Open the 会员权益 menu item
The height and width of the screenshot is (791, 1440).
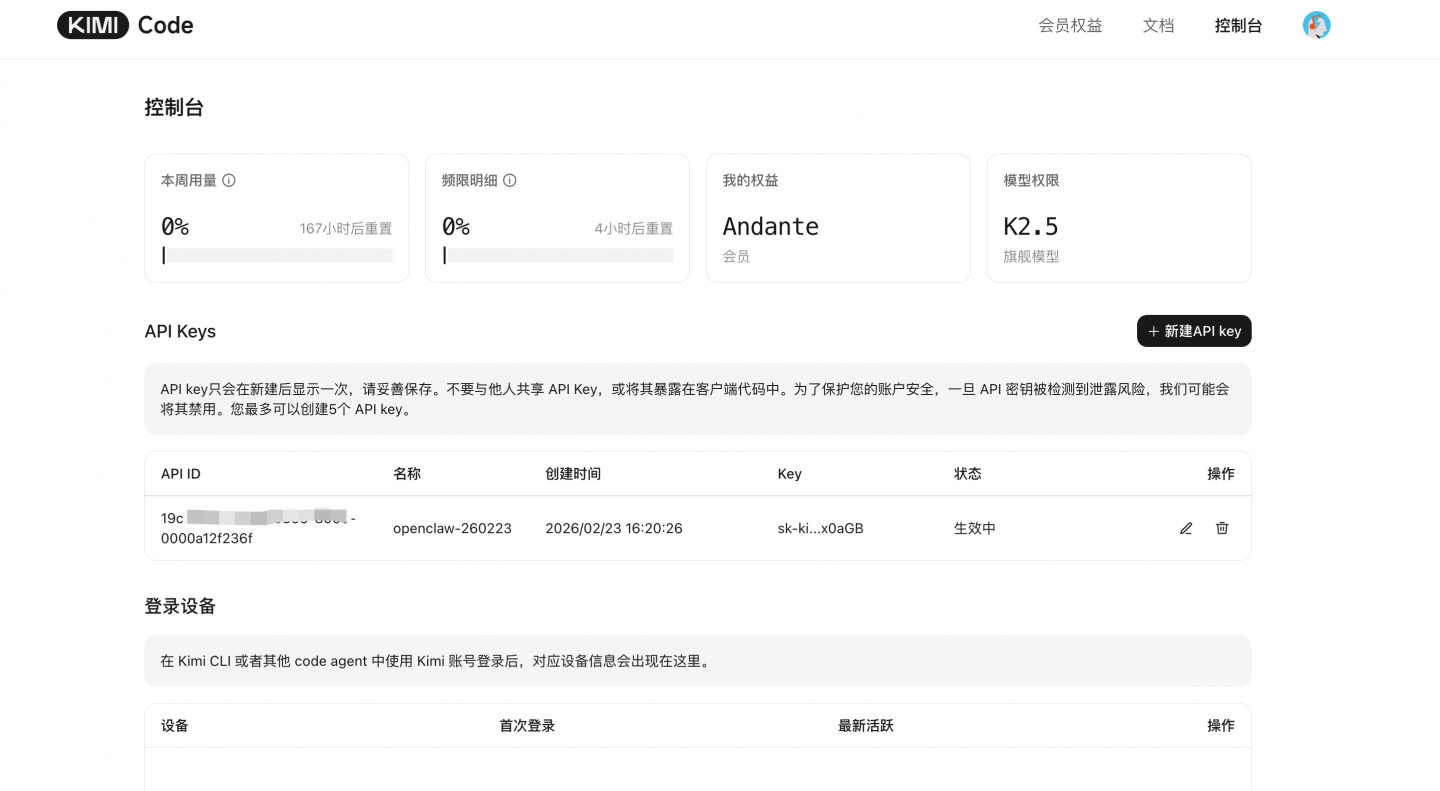point(1069,25)
